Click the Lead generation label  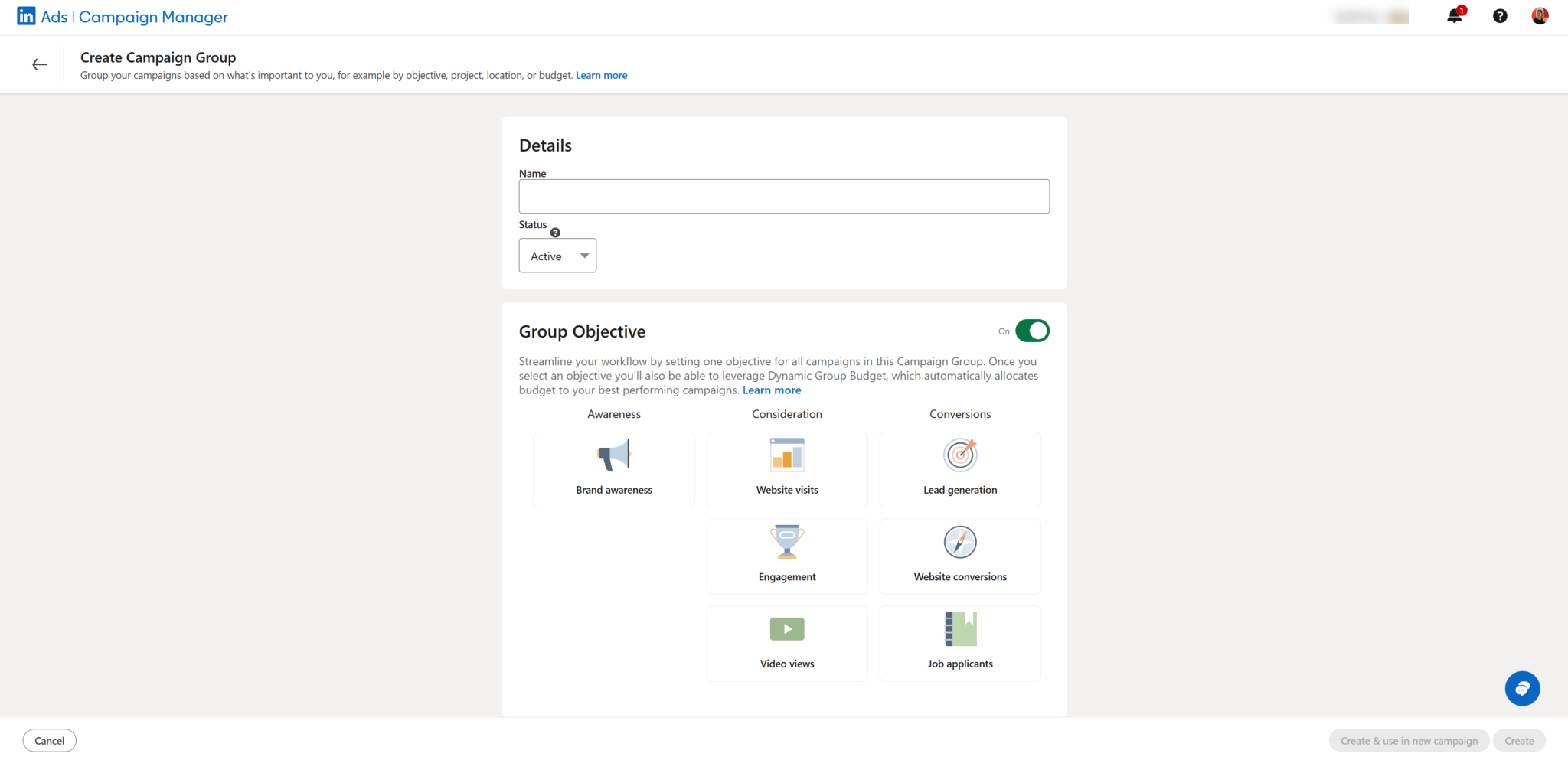pyautogui.click(x=960, y=490)
